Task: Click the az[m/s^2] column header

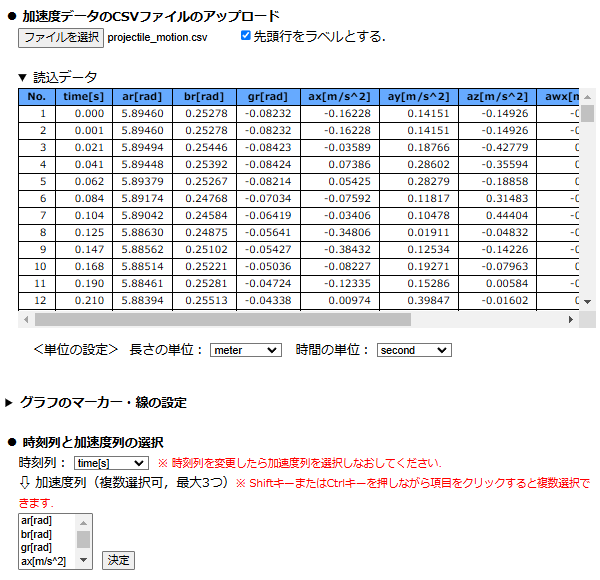Action: (497, 97)
